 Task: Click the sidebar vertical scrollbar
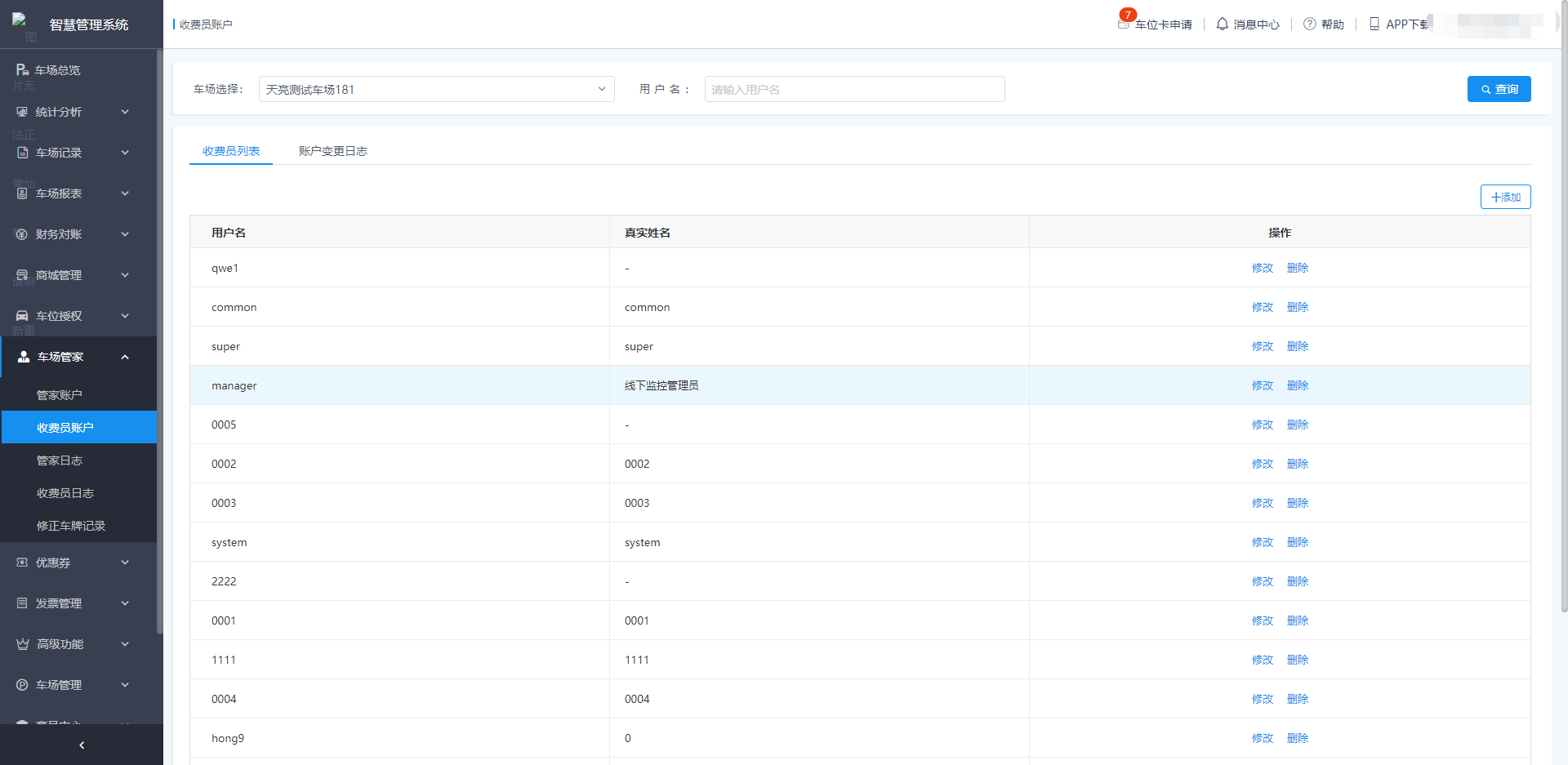coord(159,341)
